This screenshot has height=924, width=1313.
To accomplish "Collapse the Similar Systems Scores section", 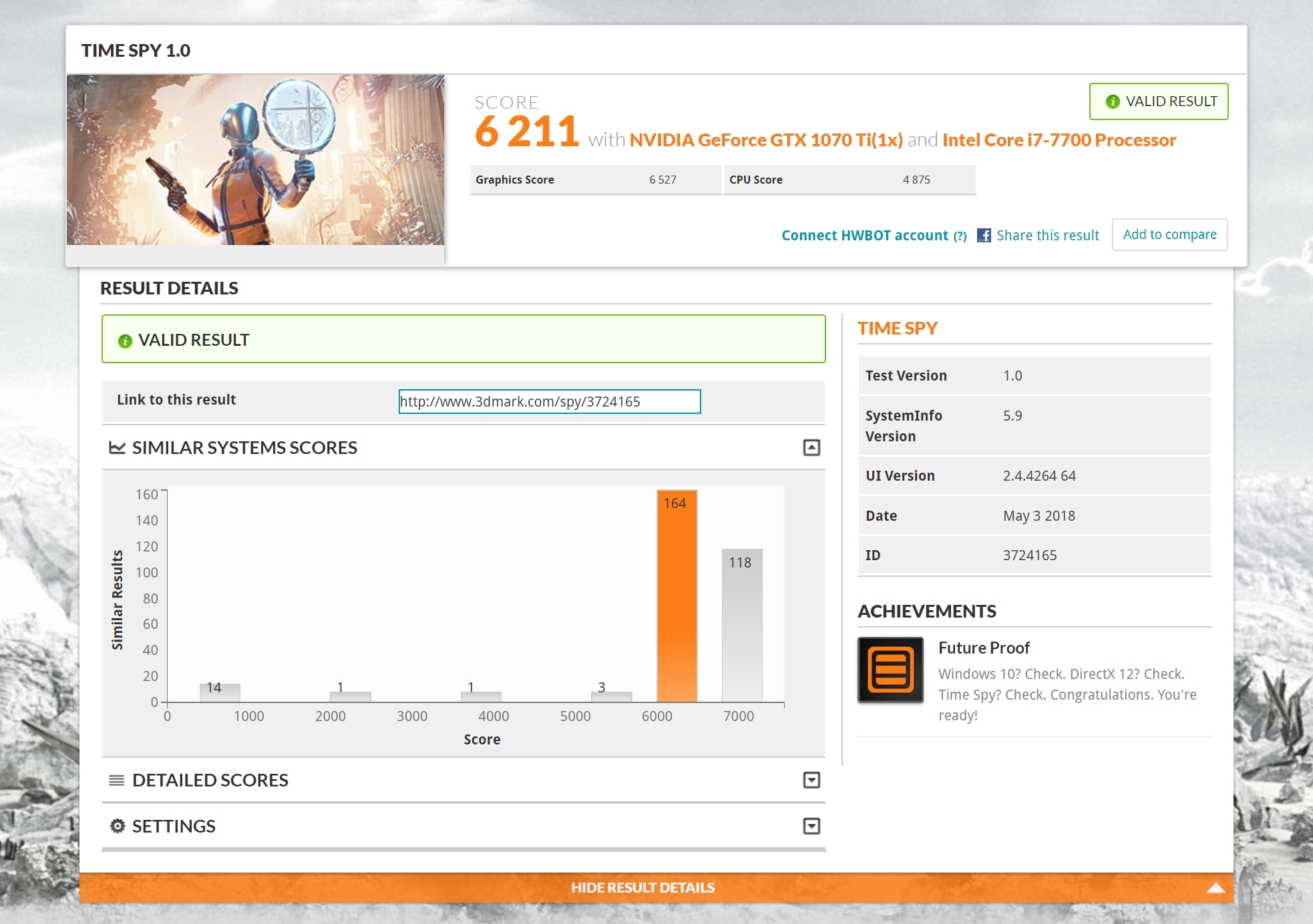I will pos(811,447).
